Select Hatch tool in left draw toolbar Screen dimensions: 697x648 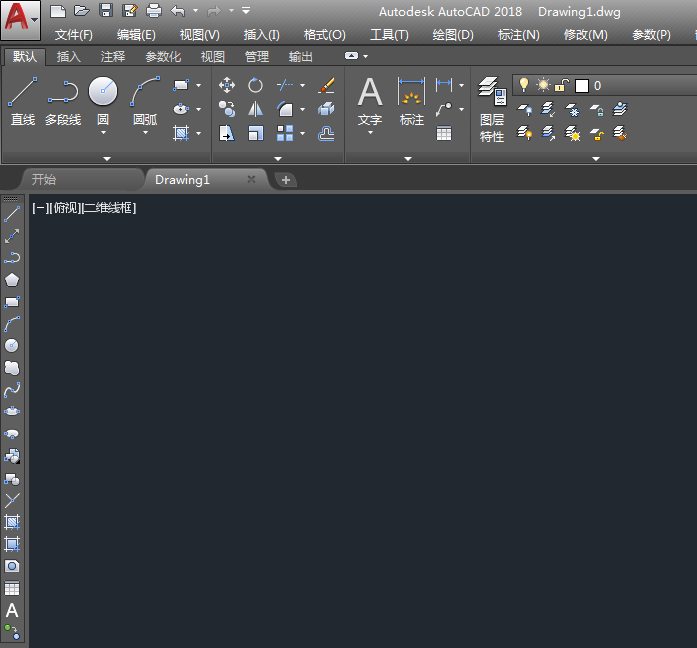click(x=12, y=522)
